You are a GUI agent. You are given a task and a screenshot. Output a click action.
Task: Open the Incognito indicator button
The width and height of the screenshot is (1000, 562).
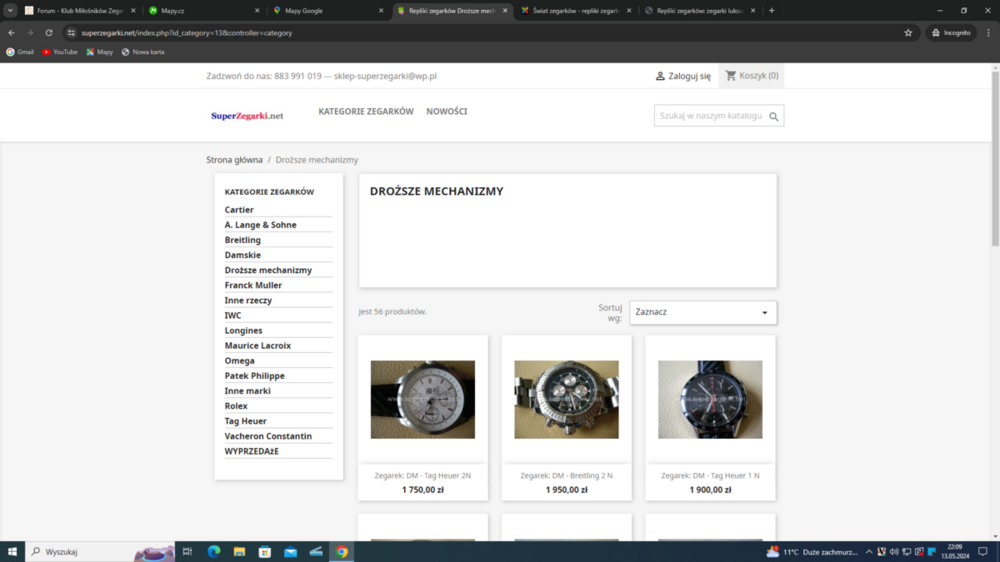click(951, 33)
